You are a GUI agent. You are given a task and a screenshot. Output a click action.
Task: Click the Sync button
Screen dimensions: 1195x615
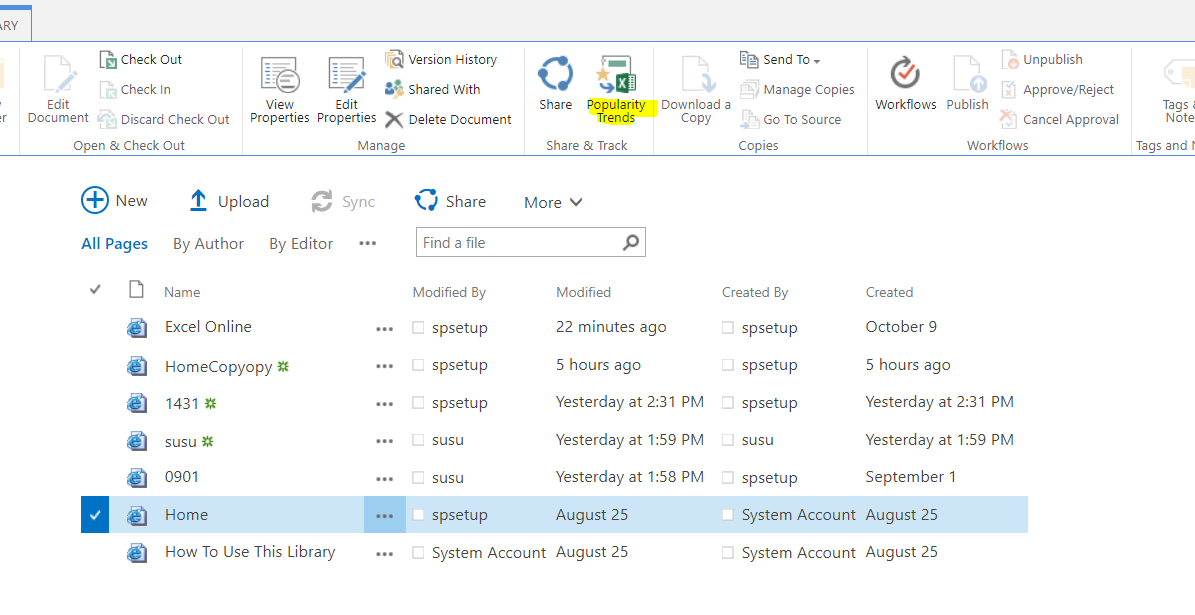coord(343,201)
